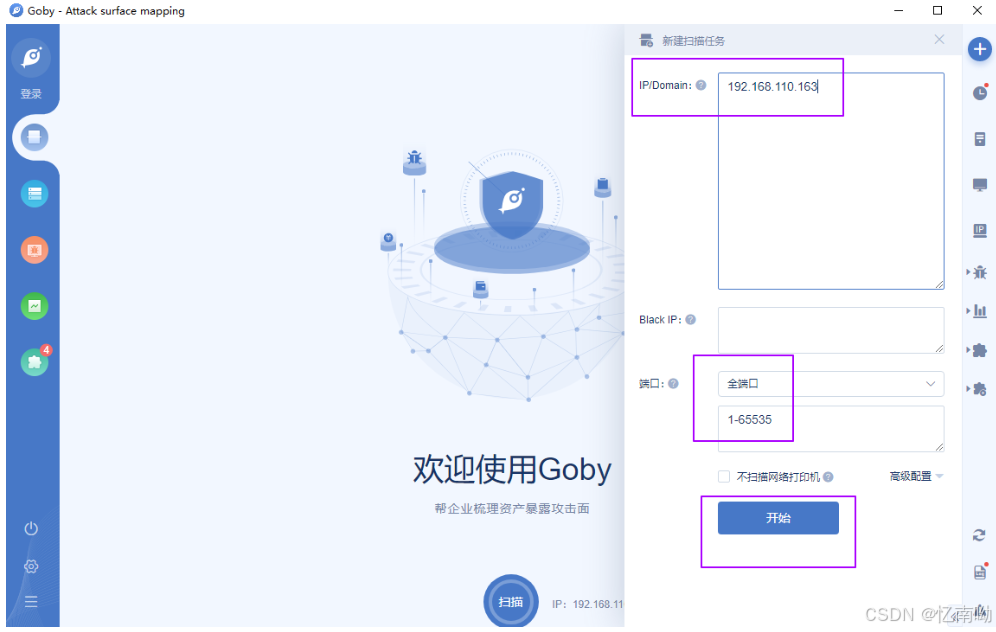This screenshot has width=996, height=632.
Task: Click the help icon beside Black IP label
Action: click(690, 319)
